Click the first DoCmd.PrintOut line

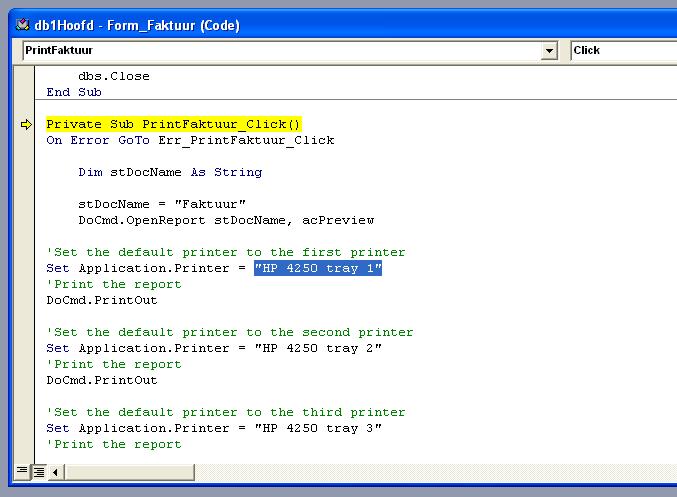tap(102, 300)
